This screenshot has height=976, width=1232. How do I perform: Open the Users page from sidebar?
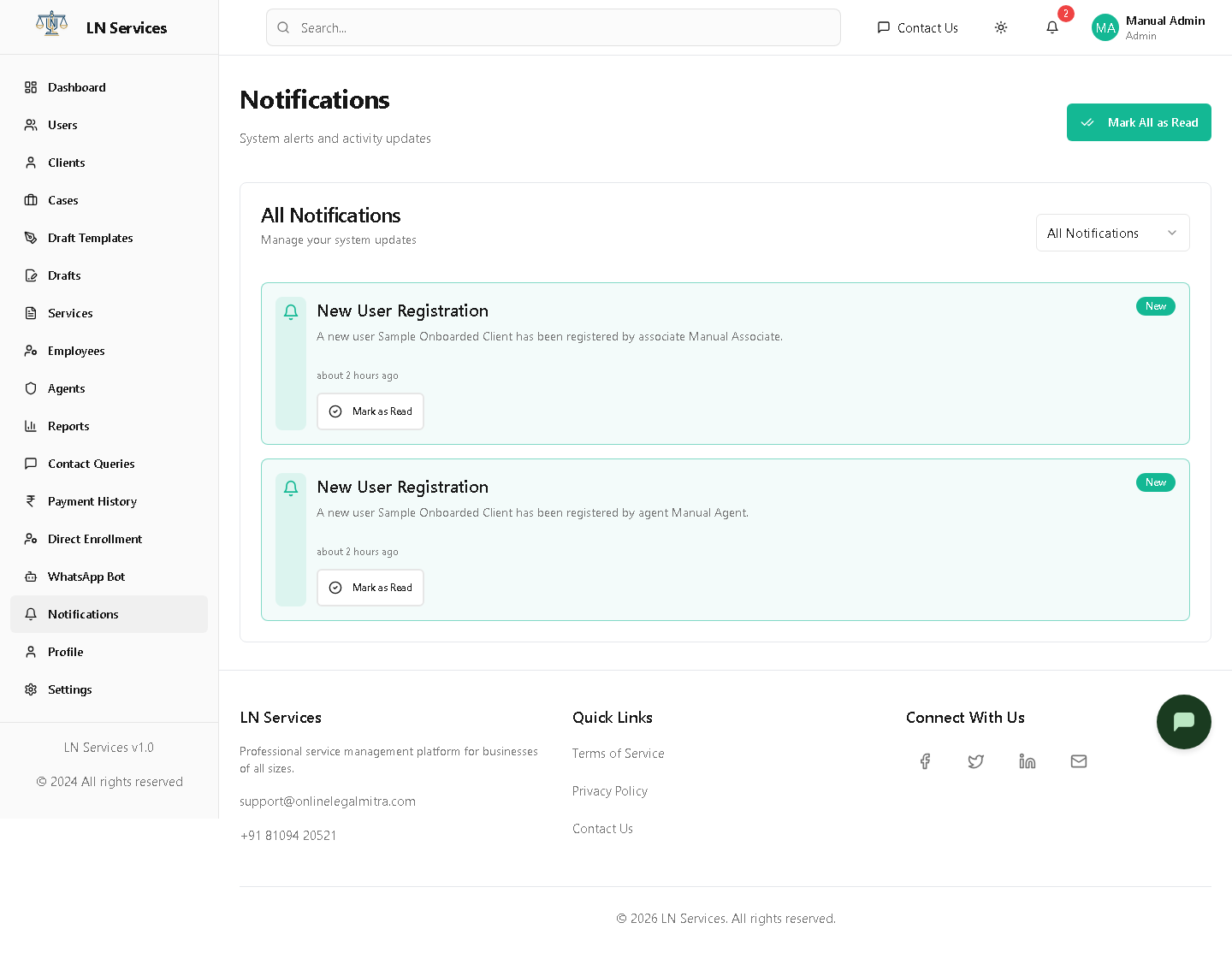point(109,125)
